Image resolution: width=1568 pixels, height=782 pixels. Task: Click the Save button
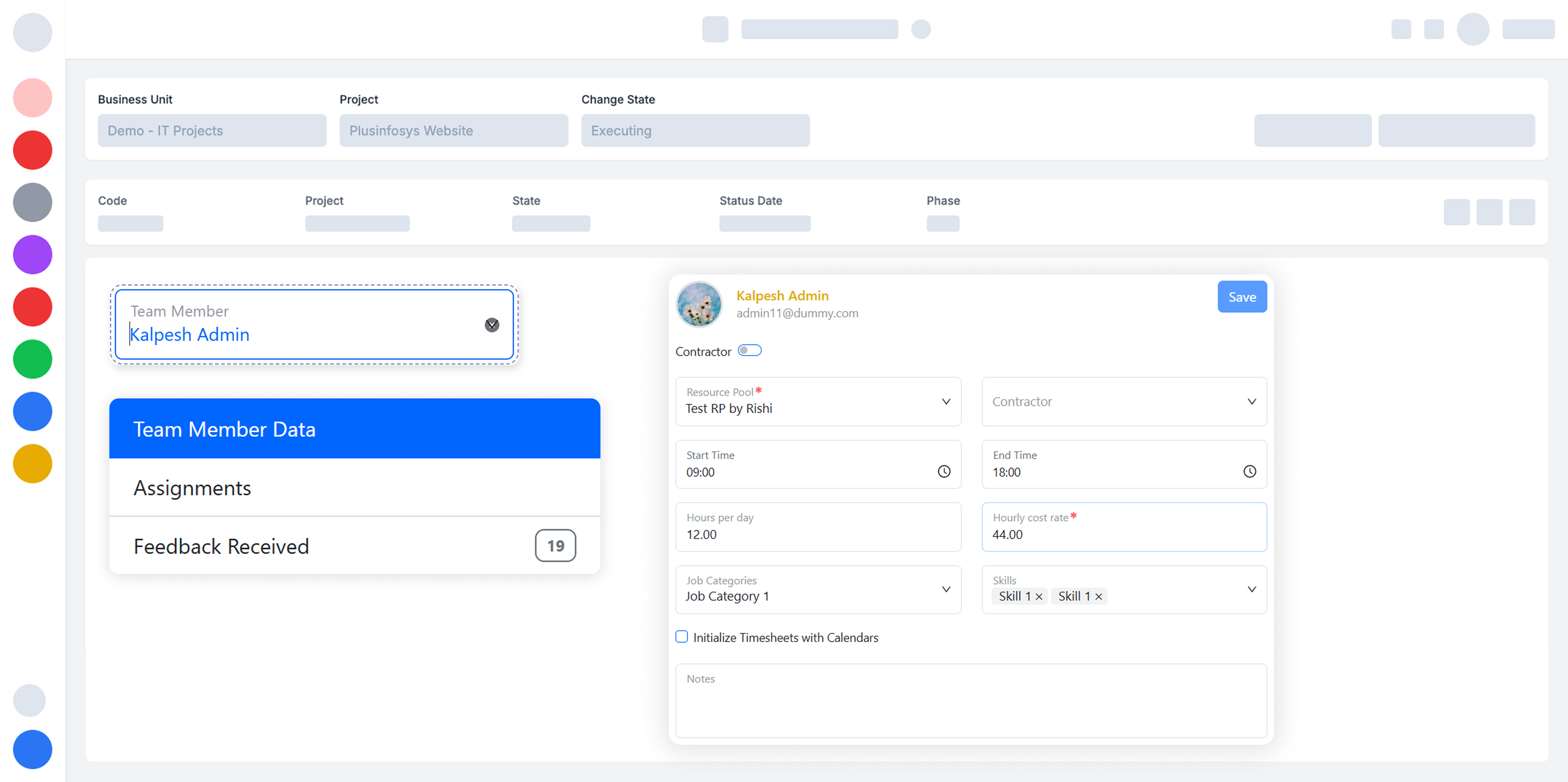point(1242,297)
